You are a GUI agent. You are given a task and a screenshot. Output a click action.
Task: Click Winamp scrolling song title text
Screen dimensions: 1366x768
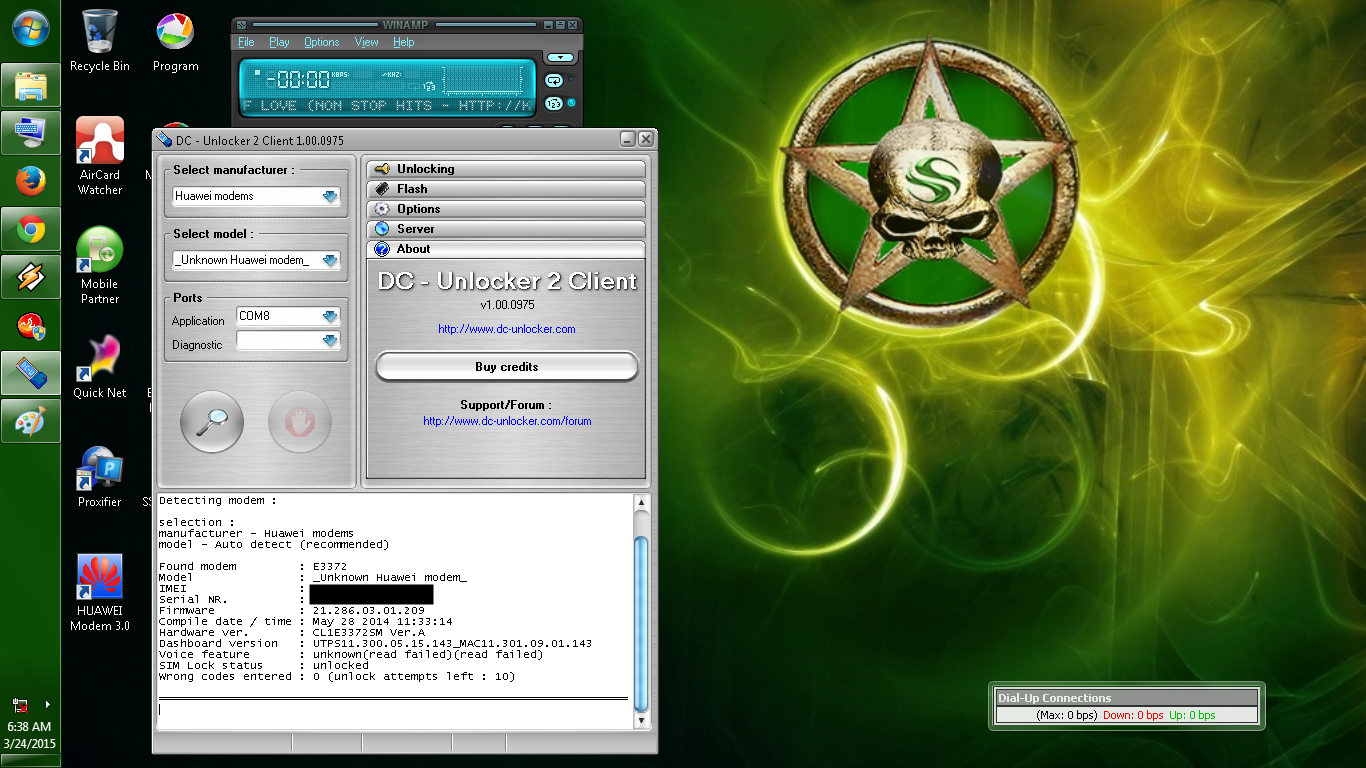coord(387,105)
